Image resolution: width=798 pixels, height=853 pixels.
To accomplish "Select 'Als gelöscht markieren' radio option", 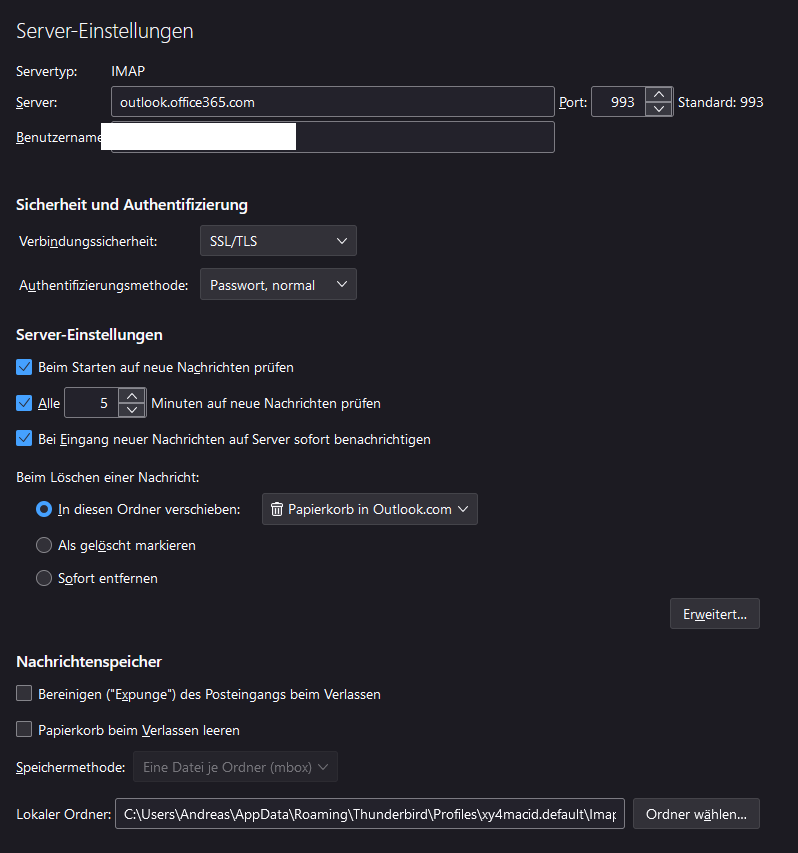I will tap(44, 545).
